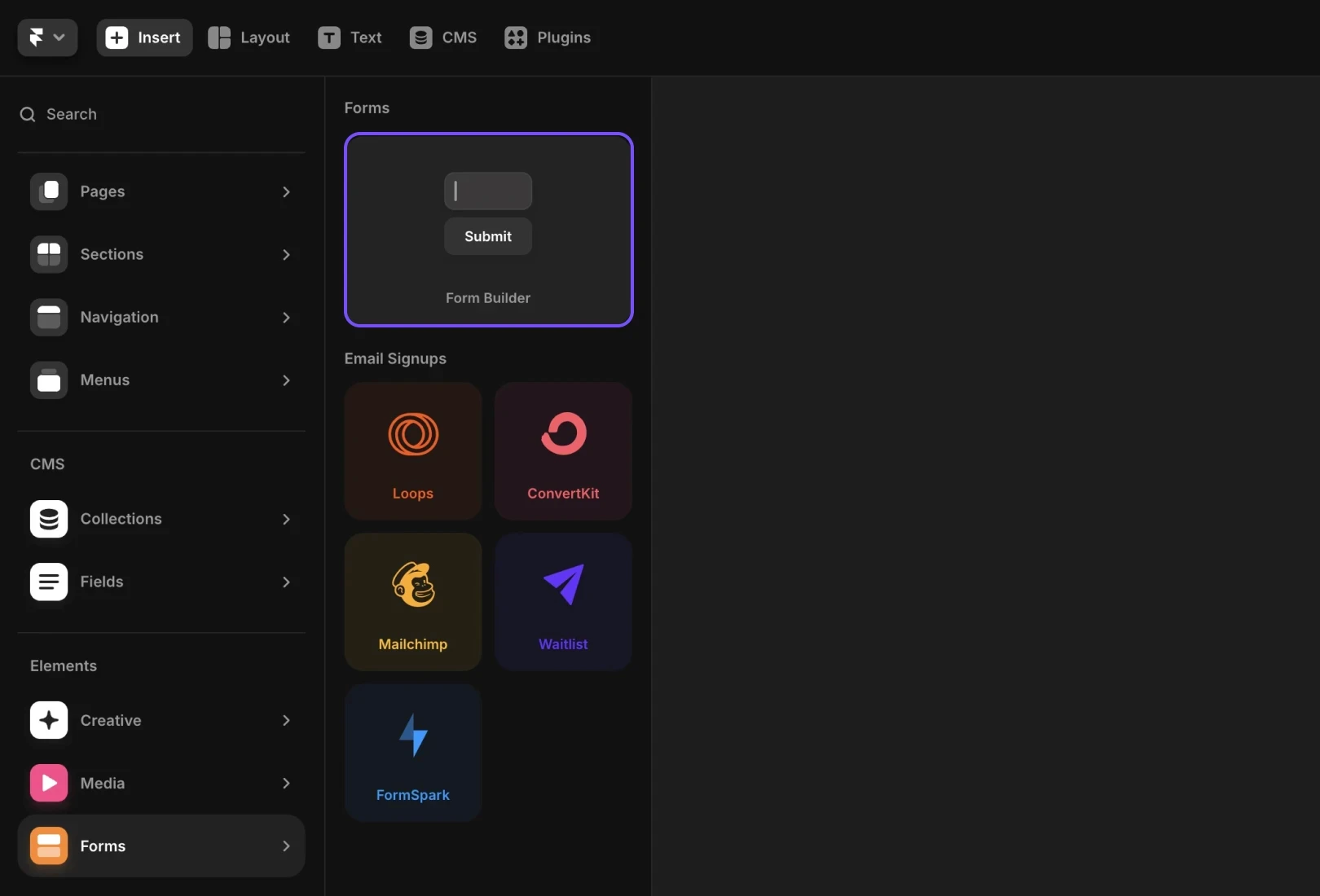Image resolution: width=1320 pixels, height=896 pixels.
Task: Select the Pages label in sidebar
Action: click(x=103, y=191)
